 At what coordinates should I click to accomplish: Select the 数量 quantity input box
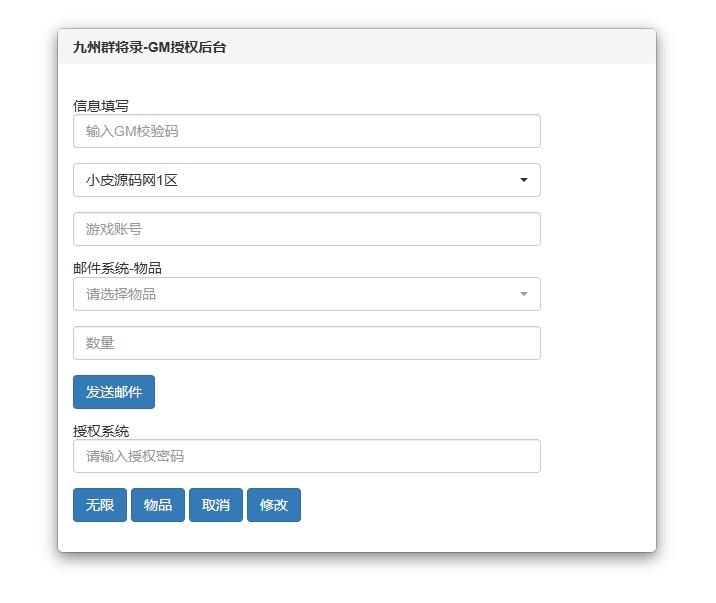(307, 343)
